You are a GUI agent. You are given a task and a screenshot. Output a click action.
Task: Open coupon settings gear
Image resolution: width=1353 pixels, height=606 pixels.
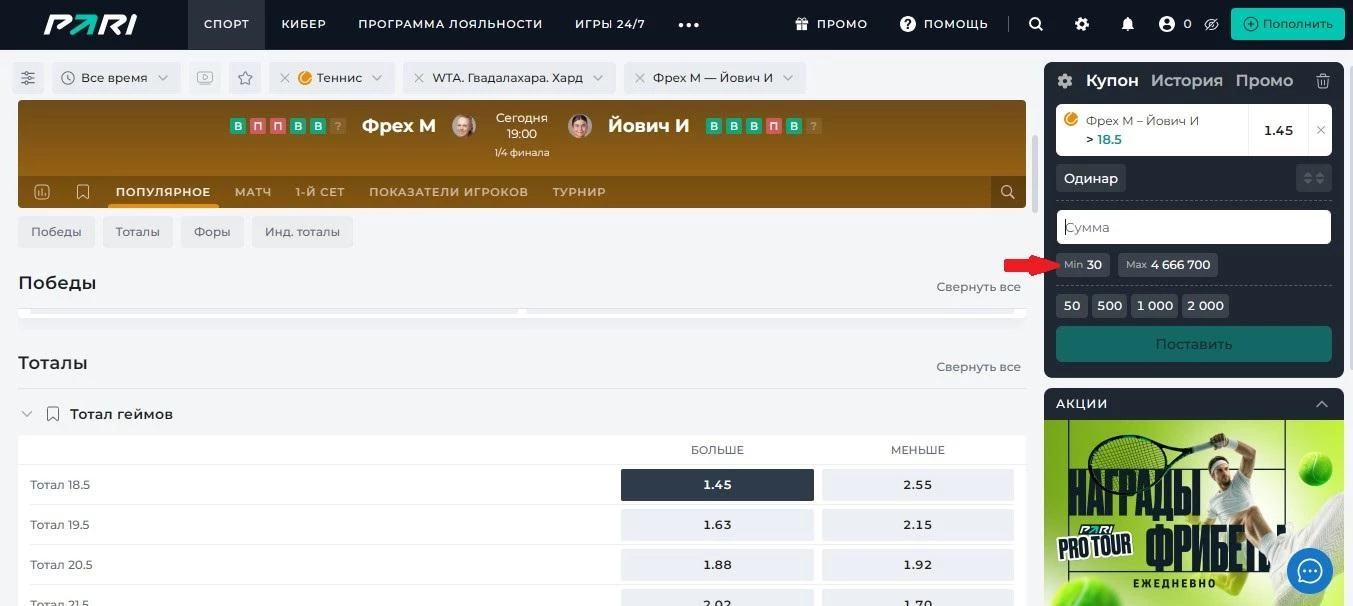1065,81
